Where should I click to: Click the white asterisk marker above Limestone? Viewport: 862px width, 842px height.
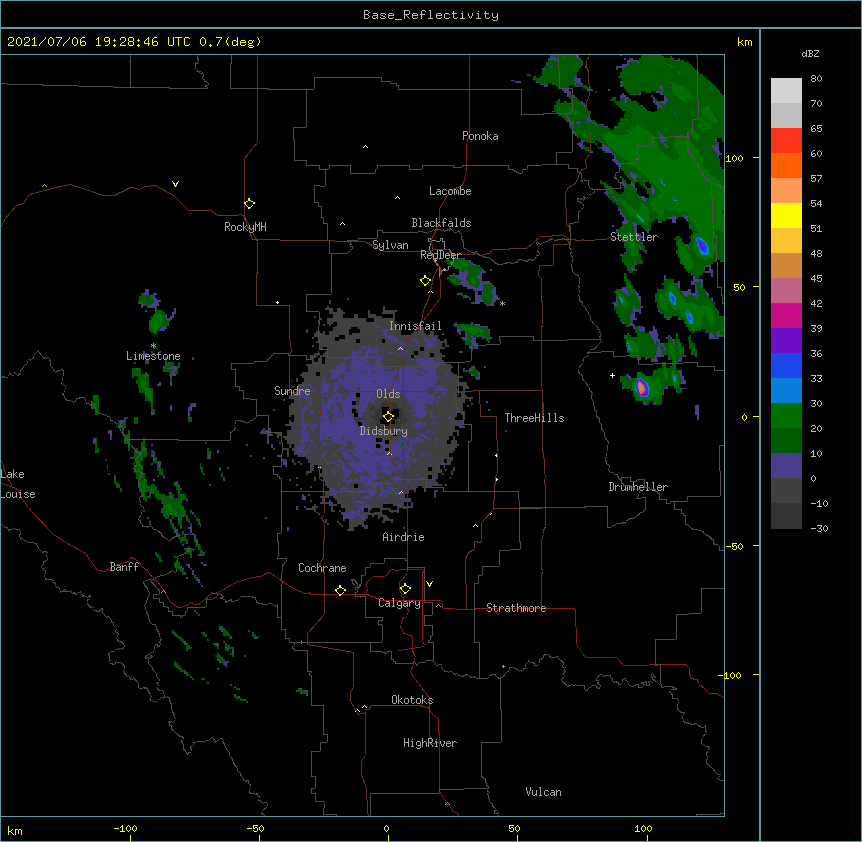coord(154,346)
